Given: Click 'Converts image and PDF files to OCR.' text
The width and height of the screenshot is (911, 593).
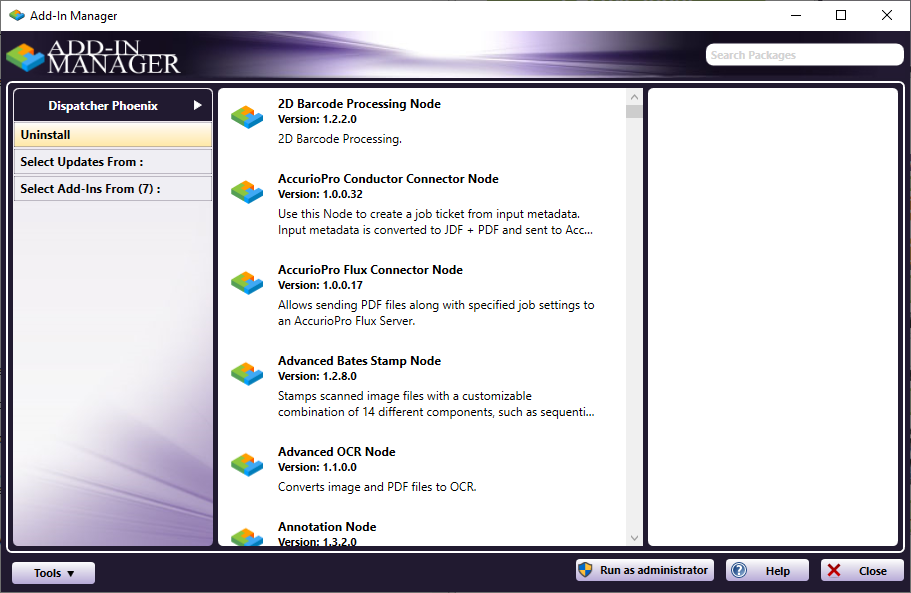Looking at the screenshot, I should pyautogui.click(x=377, y=487).
